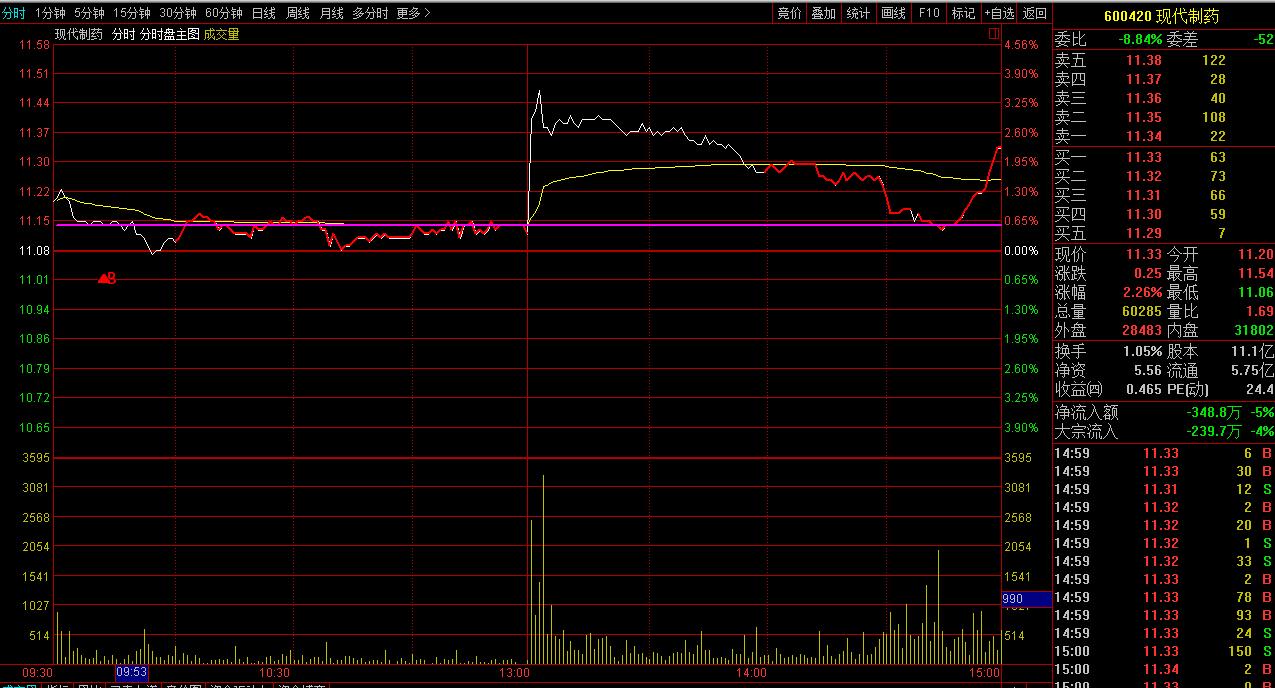
Task: Click the 流通 5.75亿 value
Action: pyautogui.click(x=1251, y=370)
